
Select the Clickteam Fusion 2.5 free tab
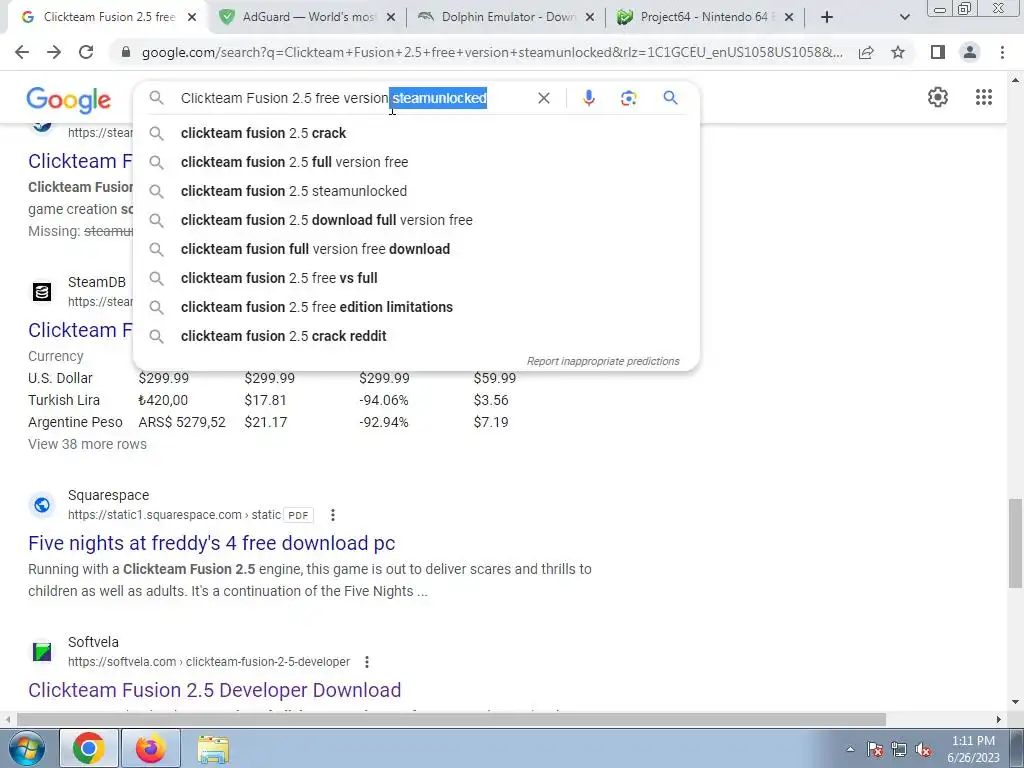(108, 18)
